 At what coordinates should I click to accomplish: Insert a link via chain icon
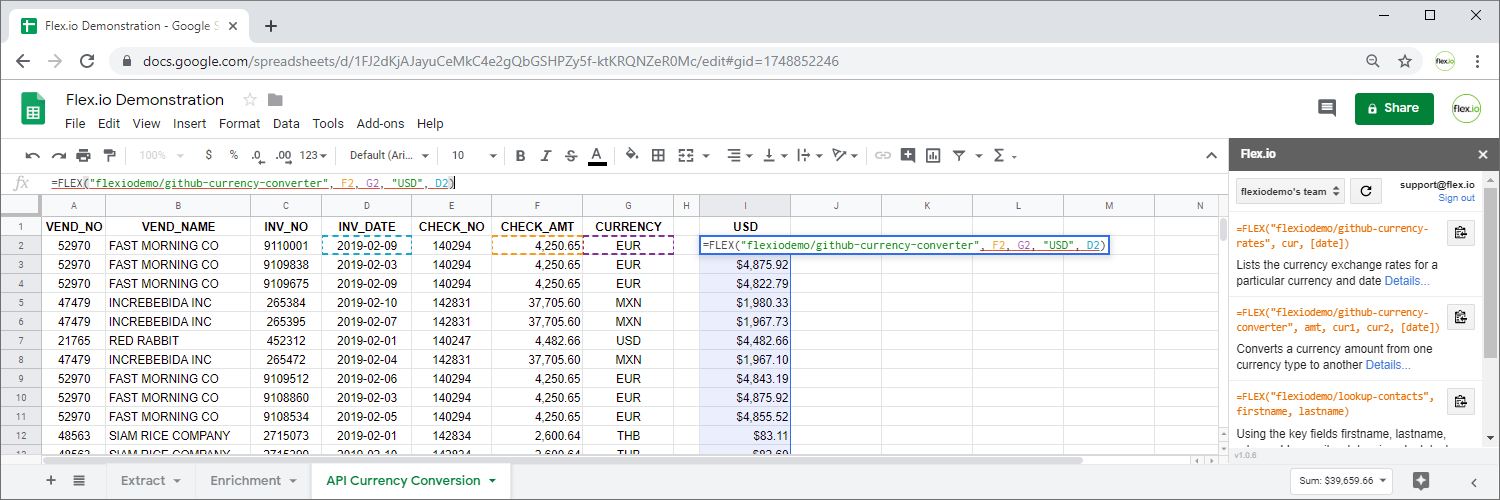[x=883, y=155]
